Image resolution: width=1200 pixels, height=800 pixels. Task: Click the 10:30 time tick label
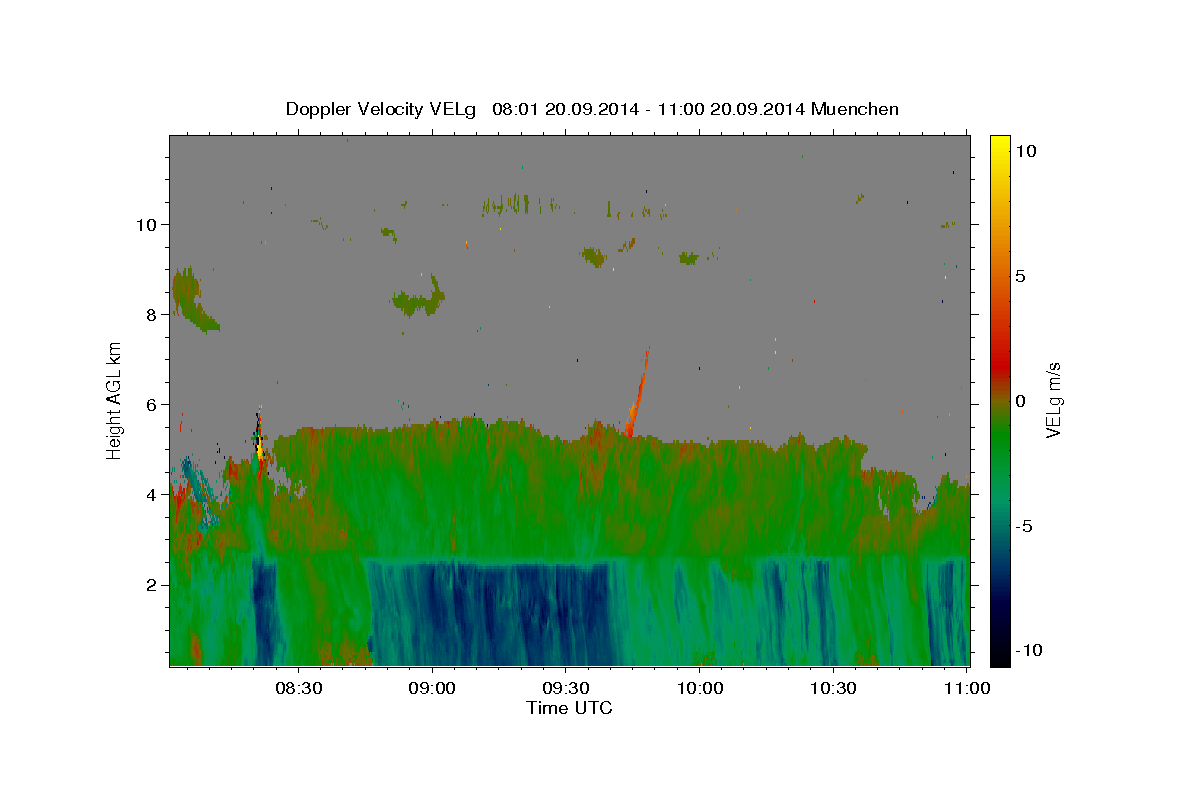833,688
